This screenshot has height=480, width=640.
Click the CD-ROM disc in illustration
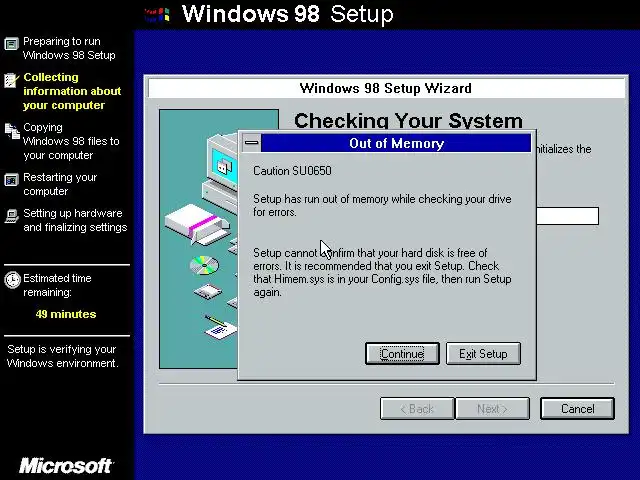point(204,265)
